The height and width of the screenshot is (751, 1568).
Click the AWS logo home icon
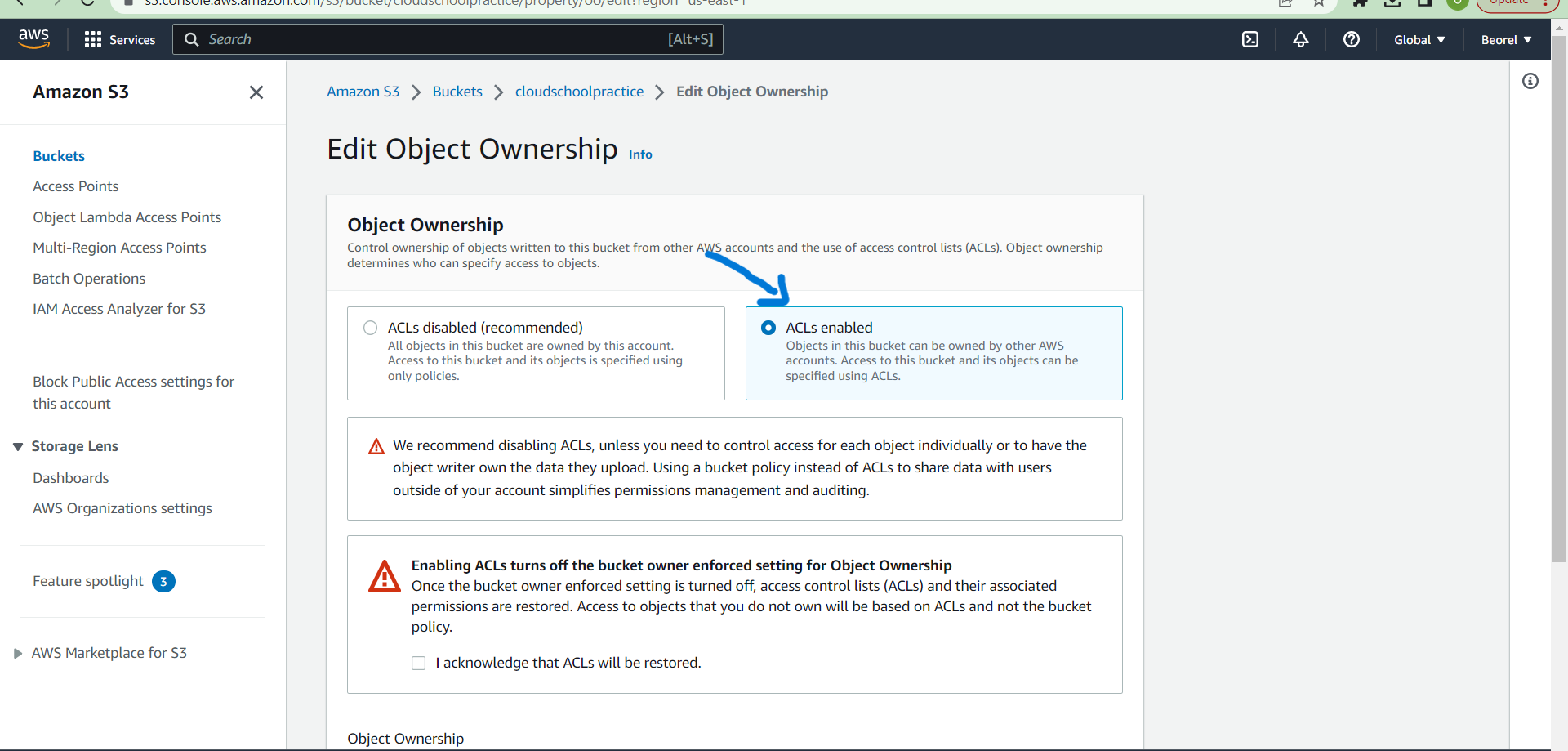33,38
